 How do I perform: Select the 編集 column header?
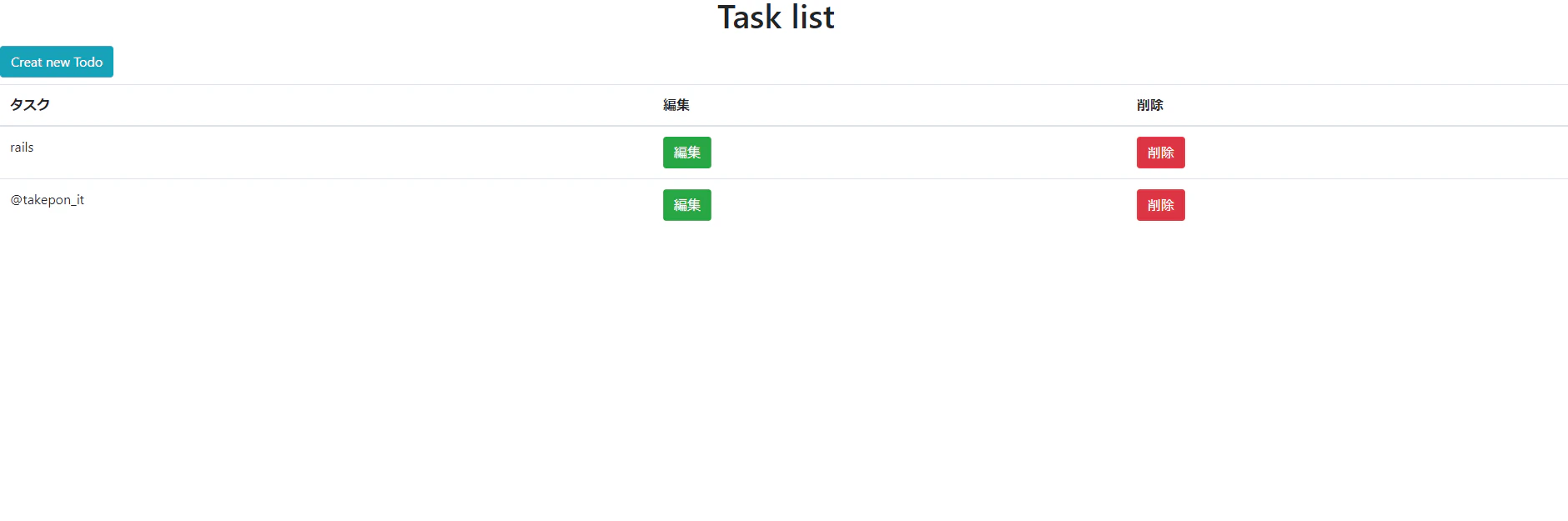click(676, 105)
